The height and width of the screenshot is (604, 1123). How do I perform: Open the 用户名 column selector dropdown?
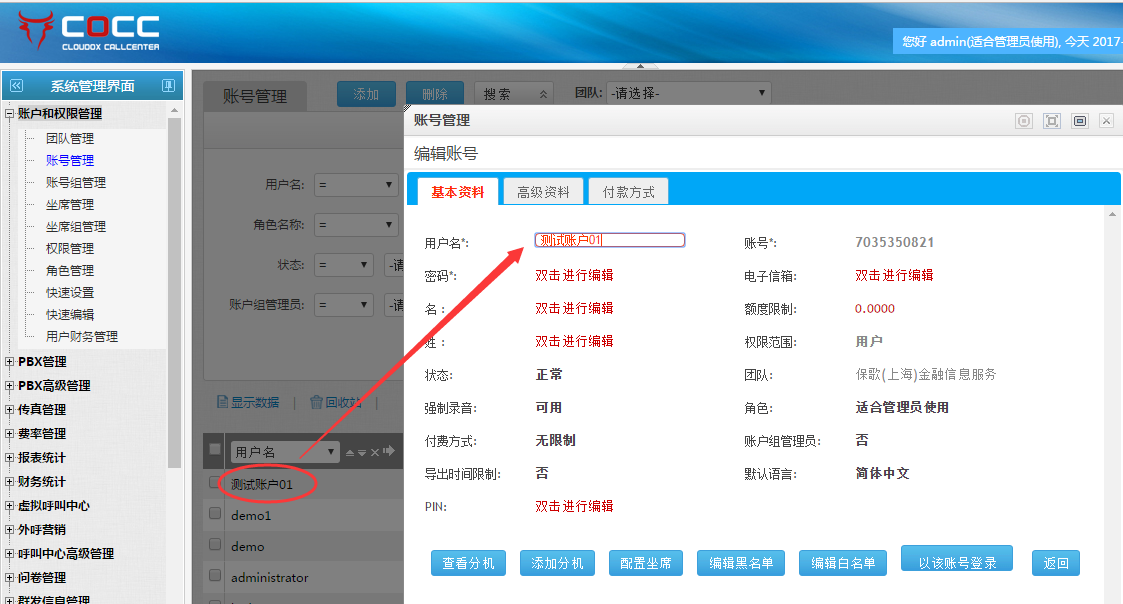285,452
